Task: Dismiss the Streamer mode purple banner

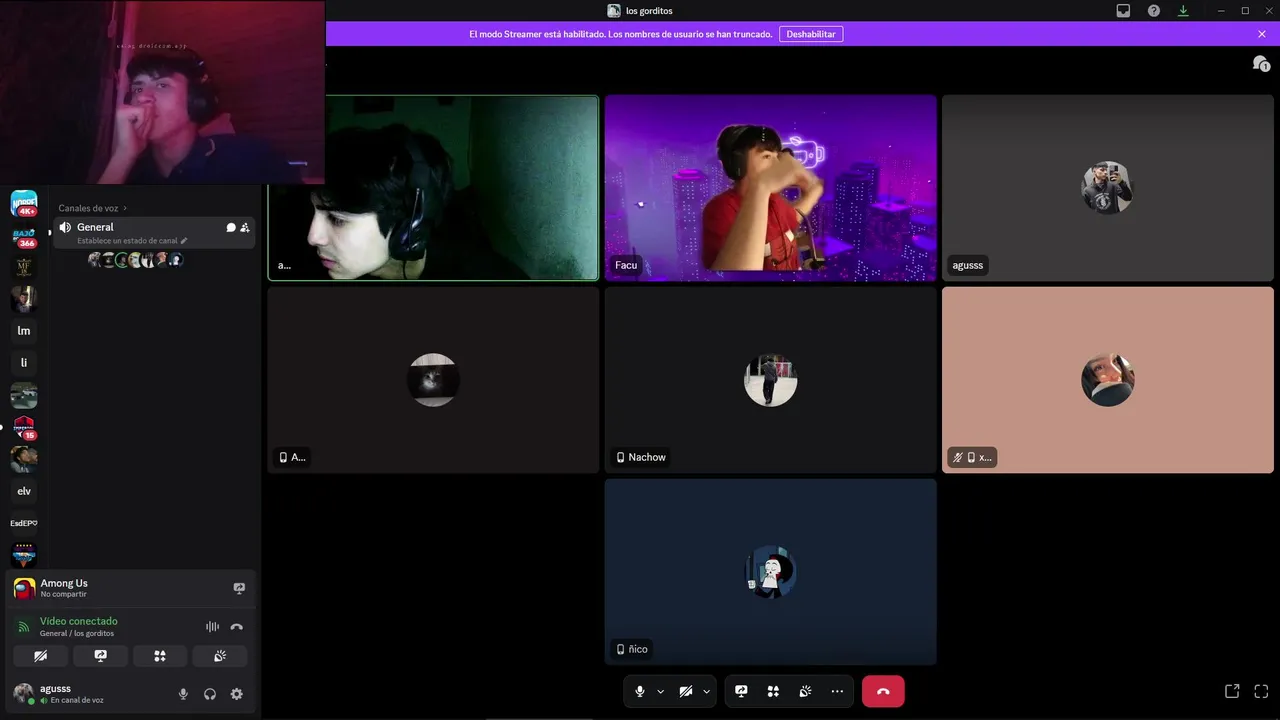Action: 1262,34
